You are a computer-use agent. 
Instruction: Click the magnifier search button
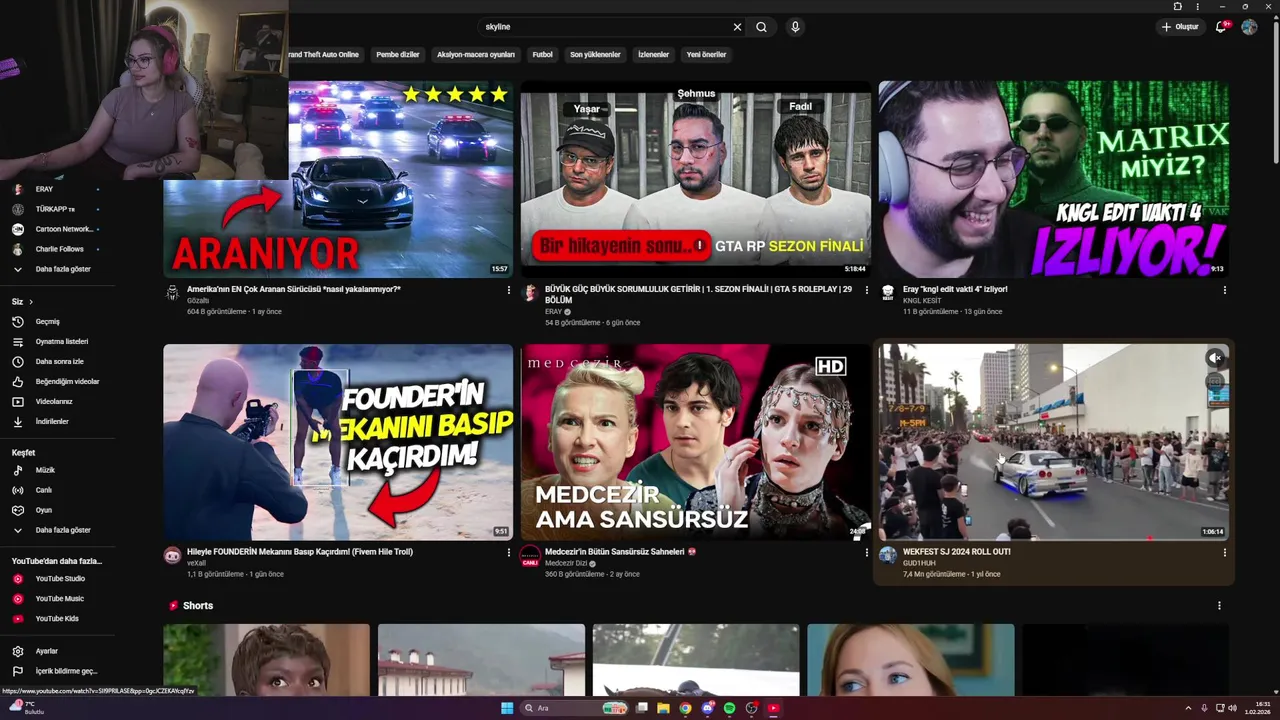pyautogui.click(x=761, y=27)
